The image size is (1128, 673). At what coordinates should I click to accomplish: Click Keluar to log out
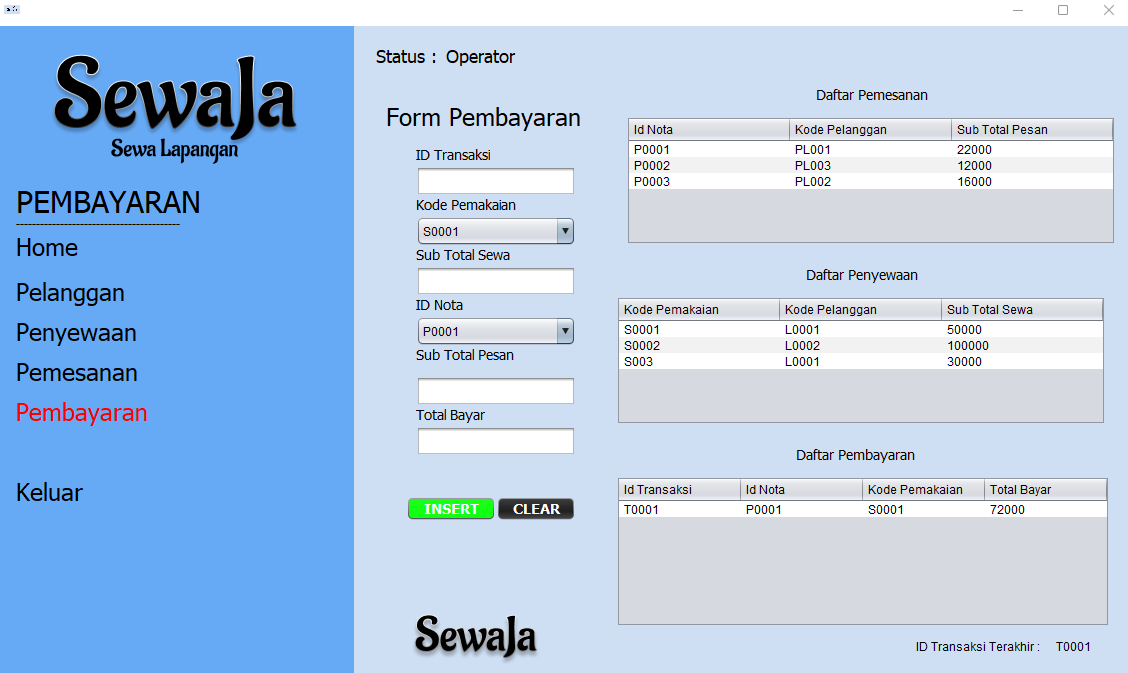pos(49,493)
